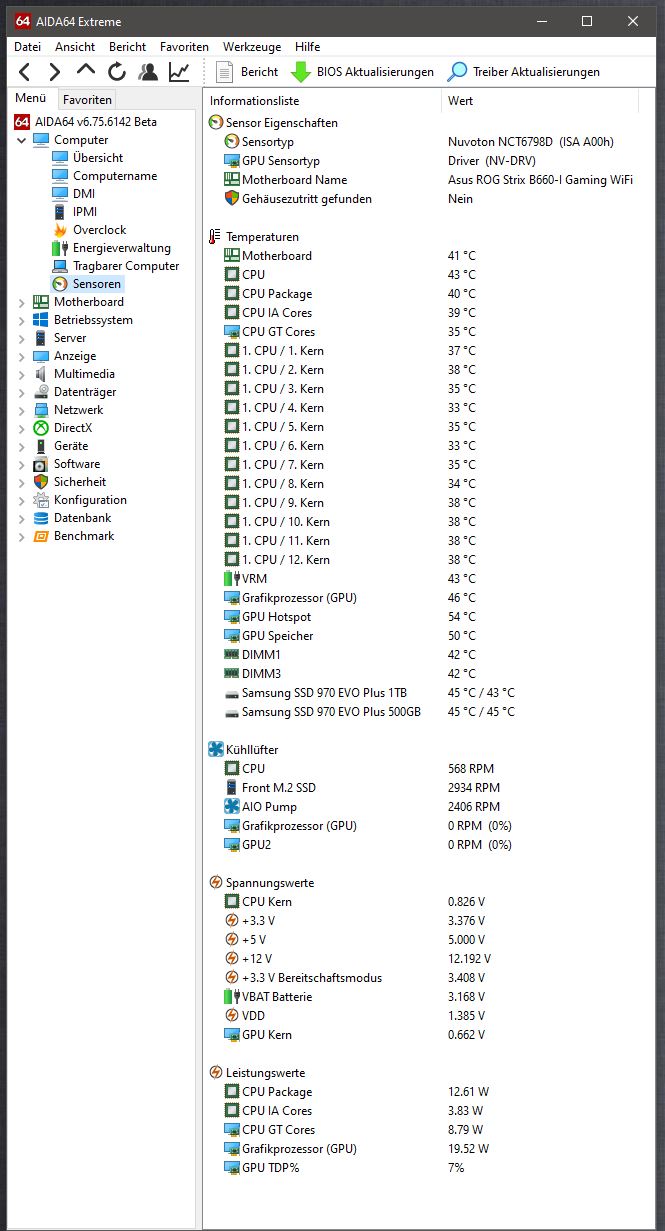Select the 1. CPU / 12. Kern row
This screenshot has width=665, height=1231.
click(421, 560)
